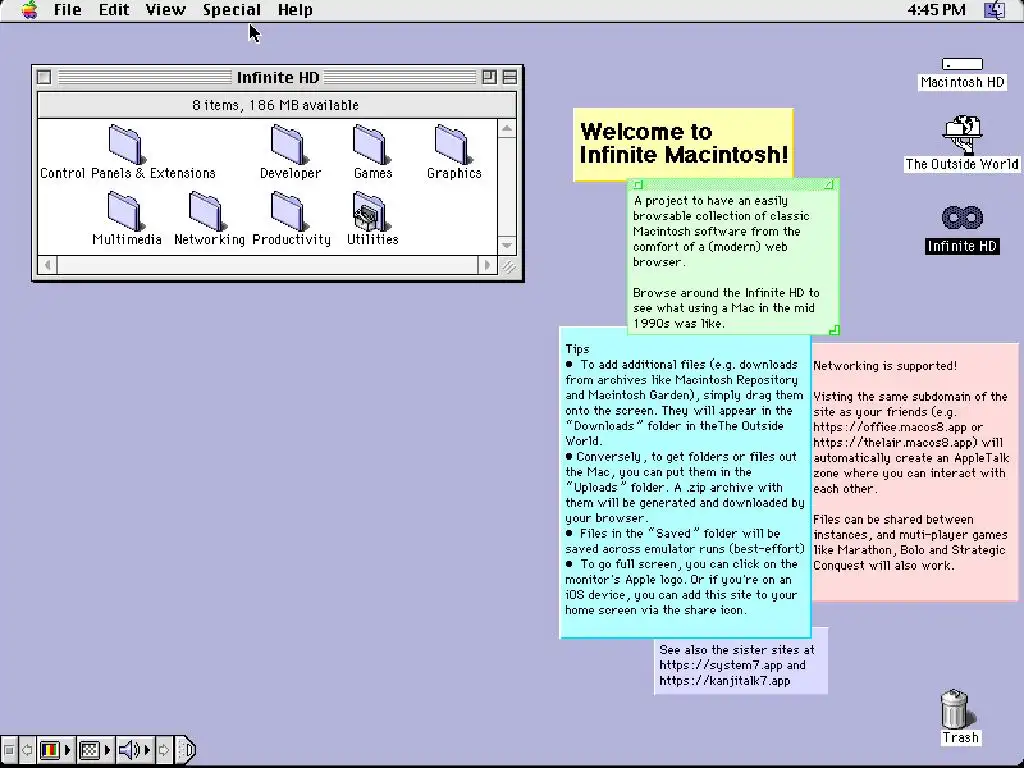Open the Graphics folder

coord(452,144)
